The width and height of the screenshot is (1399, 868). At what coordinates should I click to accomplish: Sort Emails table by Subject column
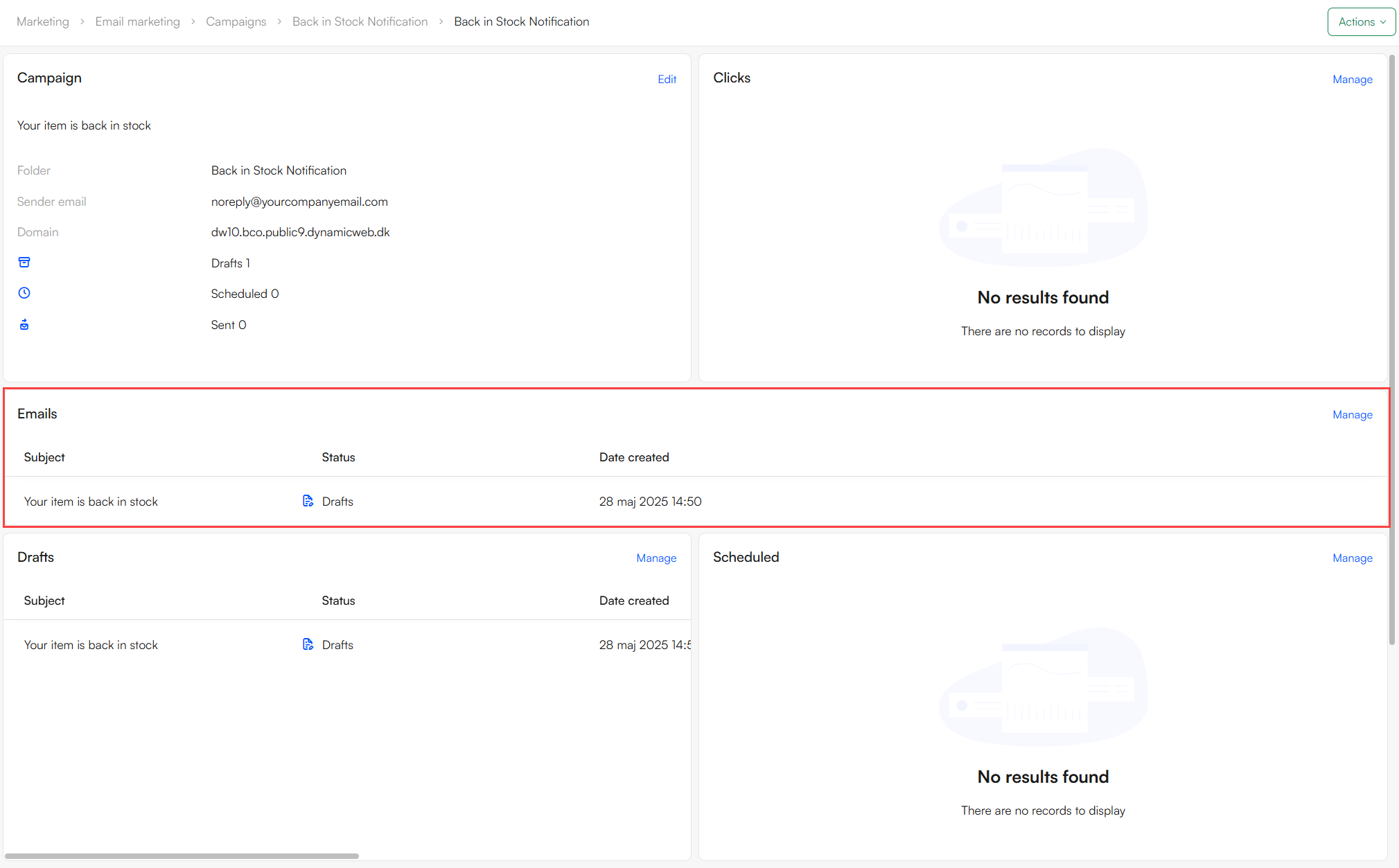coord(44,457)
